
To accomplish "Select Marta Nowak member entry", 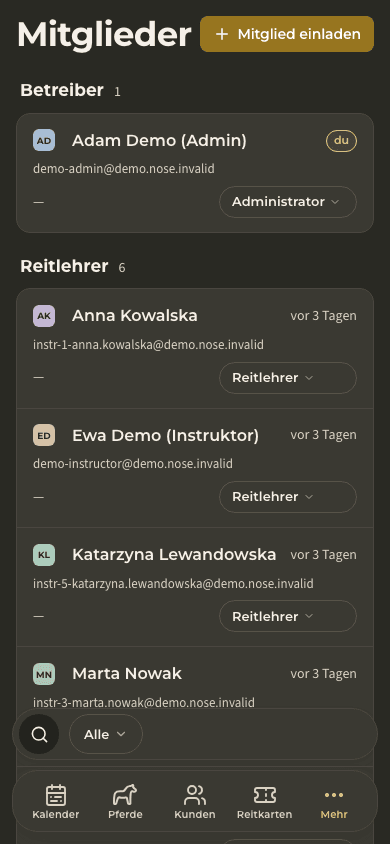I will point(195,679).
